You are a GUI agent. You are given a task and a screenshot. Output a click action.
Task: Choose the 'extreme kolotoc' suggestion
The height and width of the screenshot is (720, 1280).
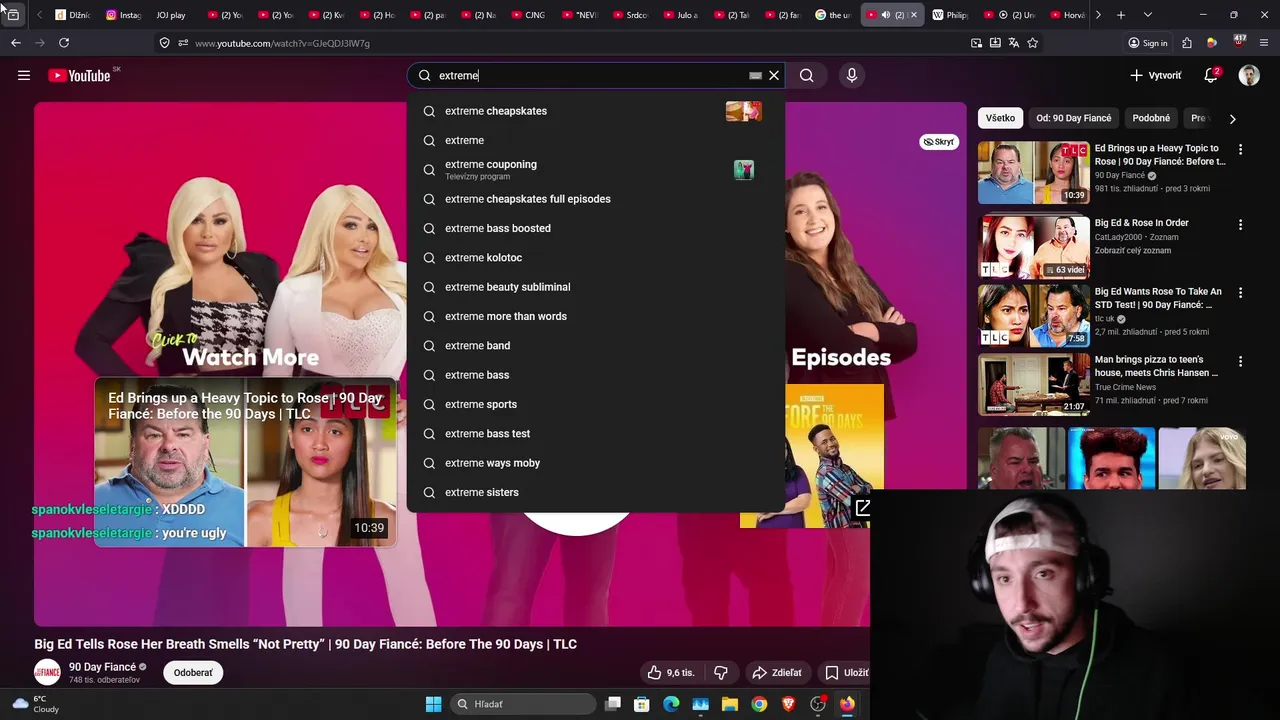click(596, 257)
